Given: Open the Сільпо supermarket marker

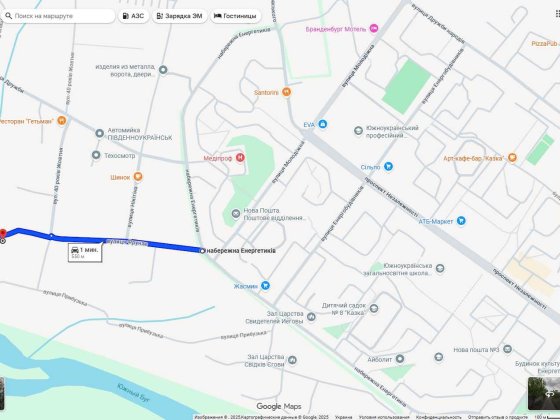Looking at the screenshot, I should (x=388, y=166).
